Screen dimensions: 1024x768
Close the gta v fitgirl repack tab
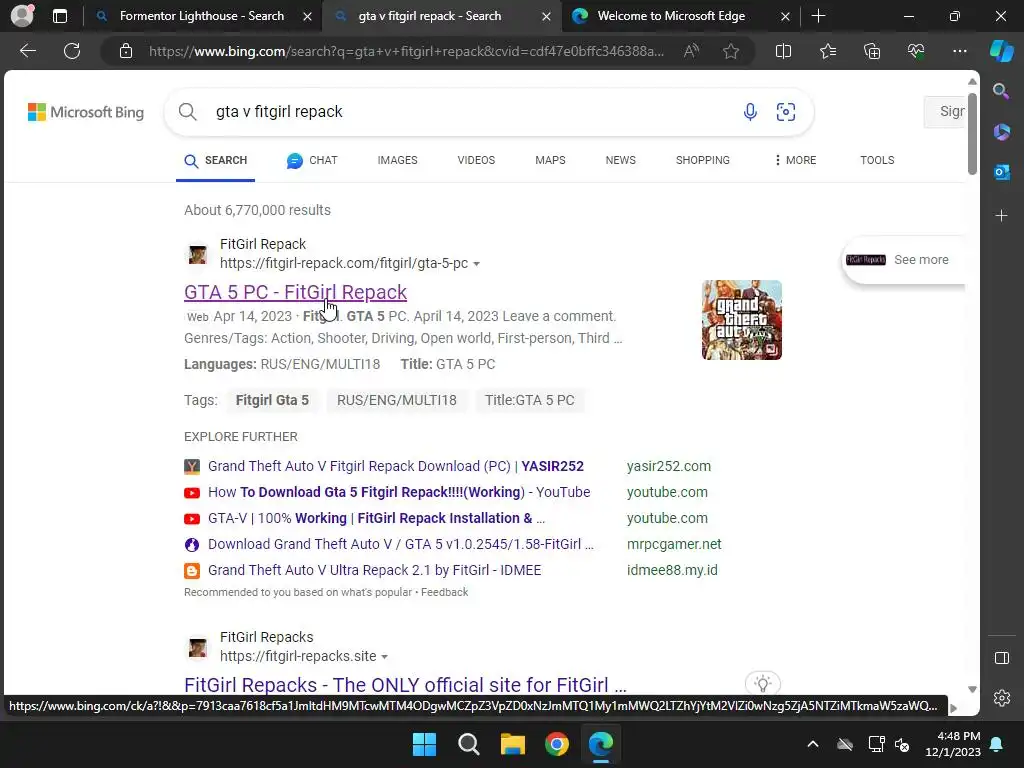pos(546,16)
